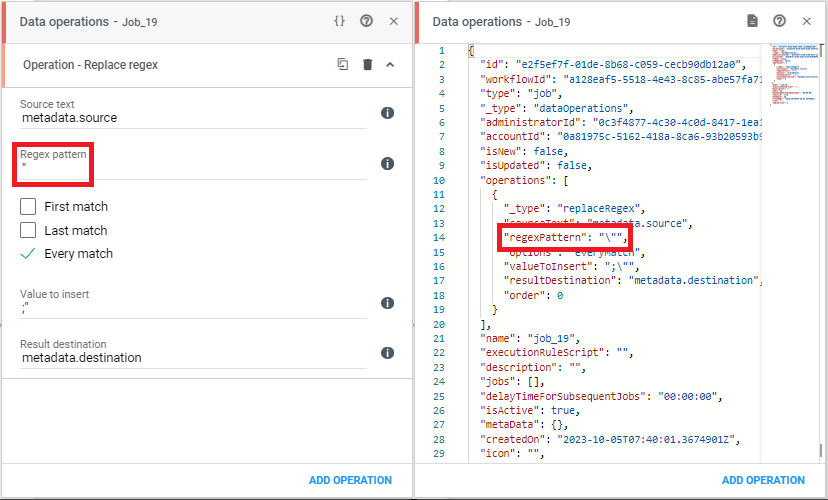828x500 pixels.
Task: Toggle the Every match option
Action: [28, 253]
